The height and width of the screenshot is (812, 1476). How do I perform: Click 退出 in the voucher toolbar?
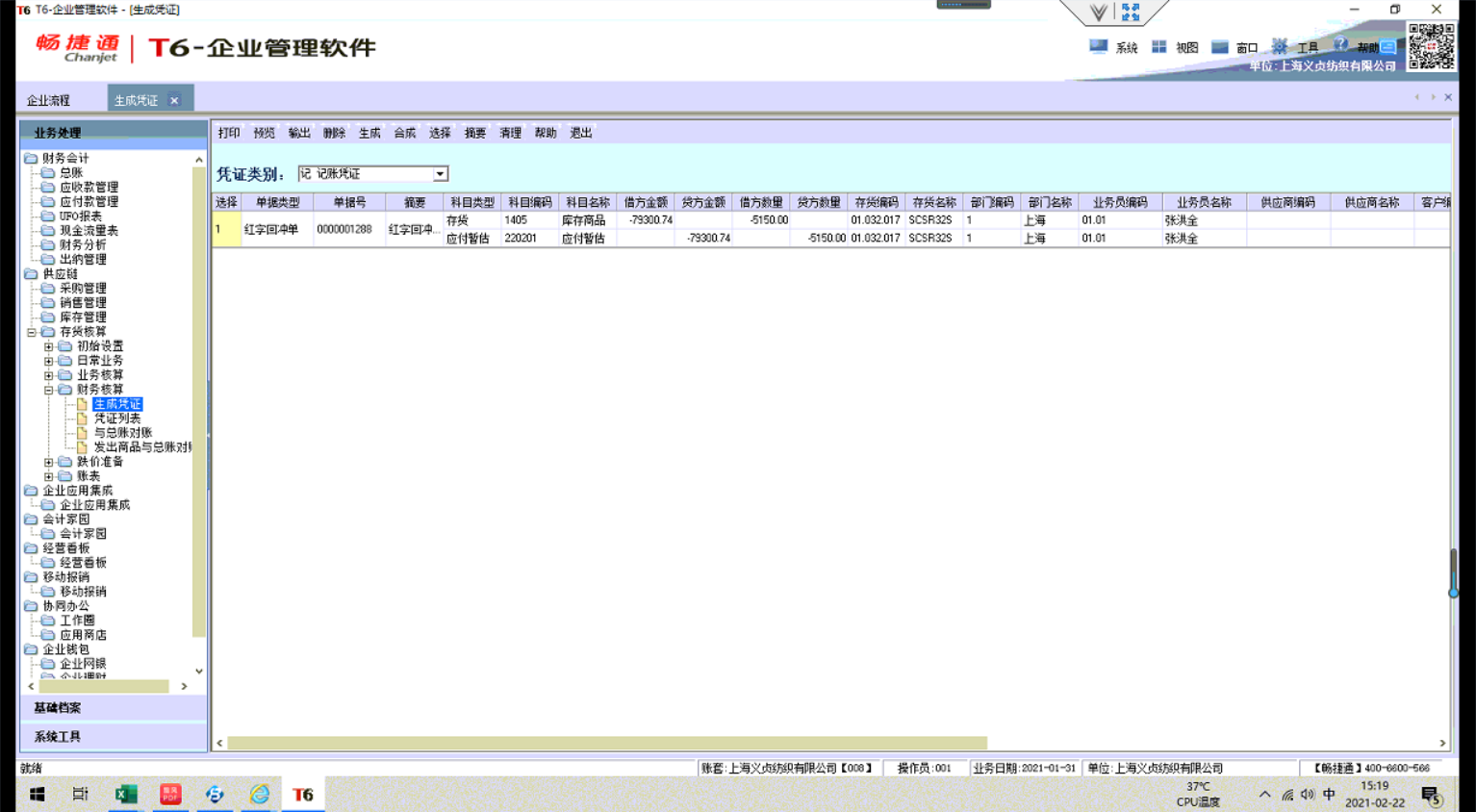pyautogui.click(x=581, y=133)
